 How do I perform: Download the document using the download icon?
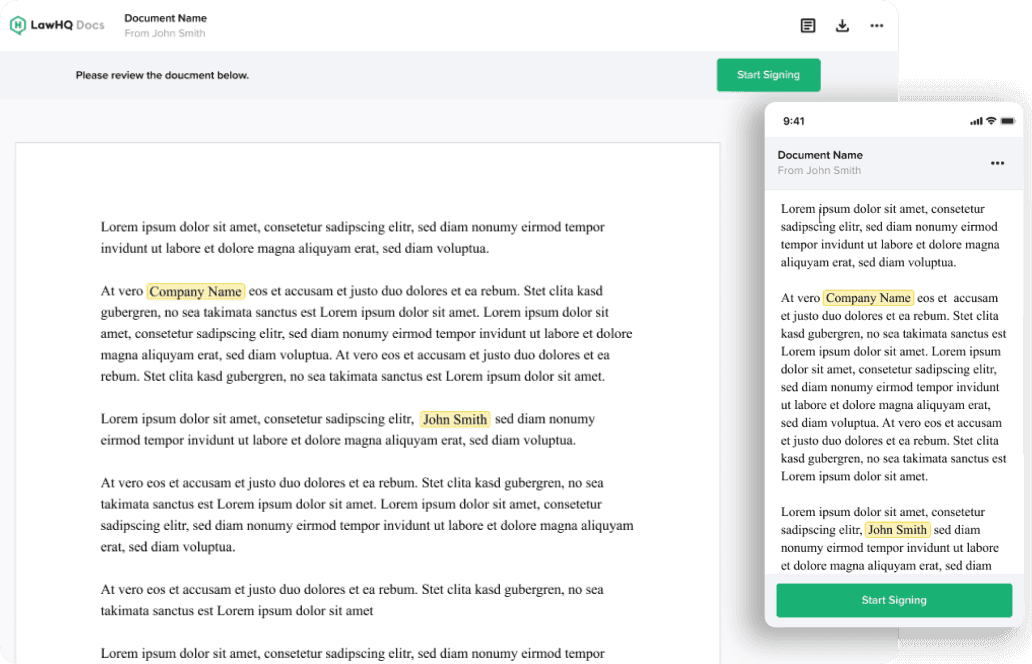click(842, 26)
